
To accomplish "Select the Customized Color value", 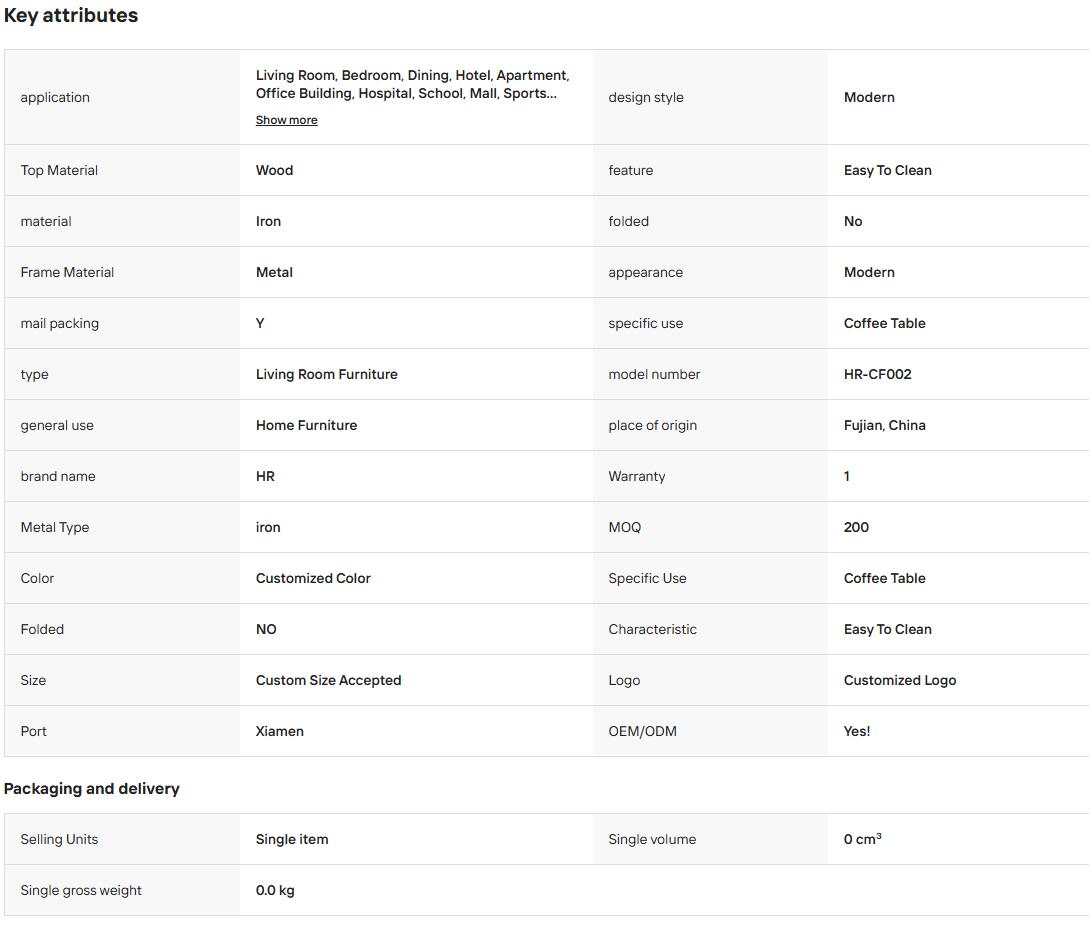I will [x=313, y=578].
